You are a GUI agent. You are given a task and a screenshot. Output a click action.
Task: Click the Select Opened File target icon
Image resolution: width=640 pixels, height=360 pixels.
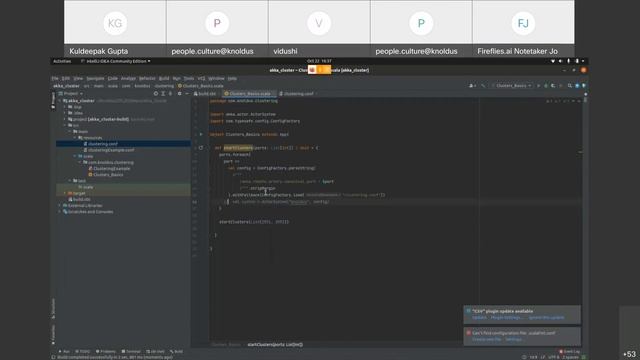(156, 94)
